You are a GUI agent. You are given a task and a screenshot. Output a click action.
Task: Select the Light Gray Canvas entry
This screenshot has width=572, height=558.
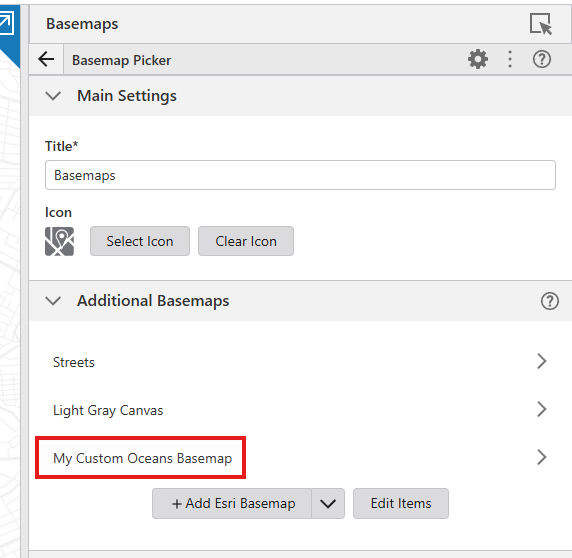pos(300,410)
